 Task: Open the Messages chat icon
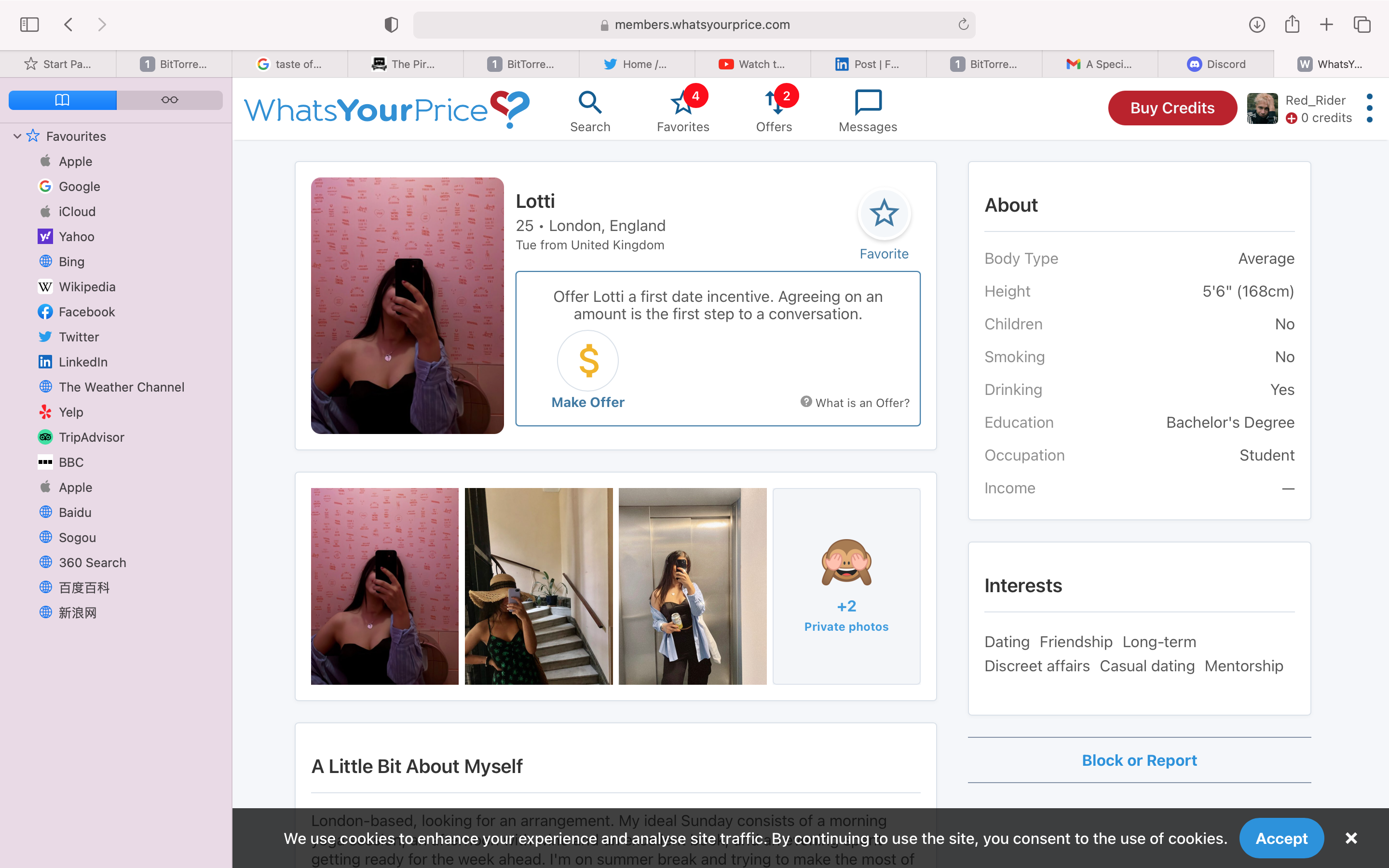click(867, 102)
